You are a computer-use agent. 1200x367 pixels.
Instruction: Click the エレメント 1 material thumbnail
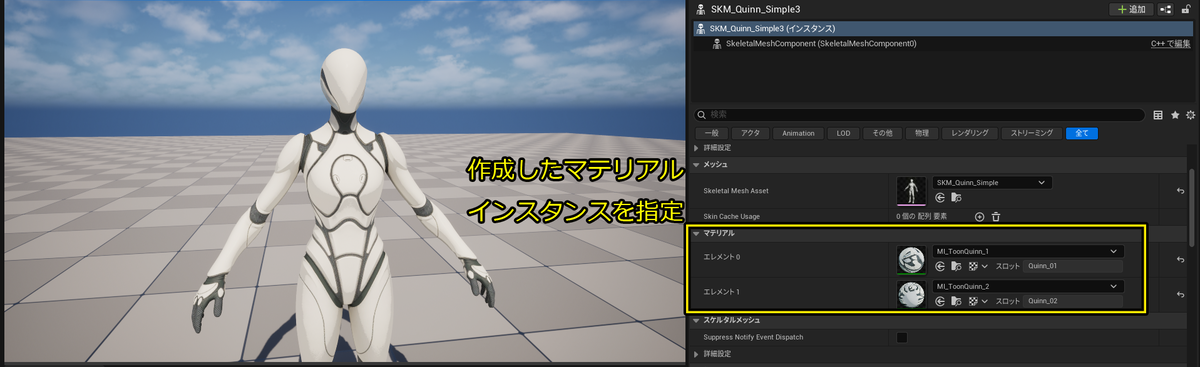[912, 293]
